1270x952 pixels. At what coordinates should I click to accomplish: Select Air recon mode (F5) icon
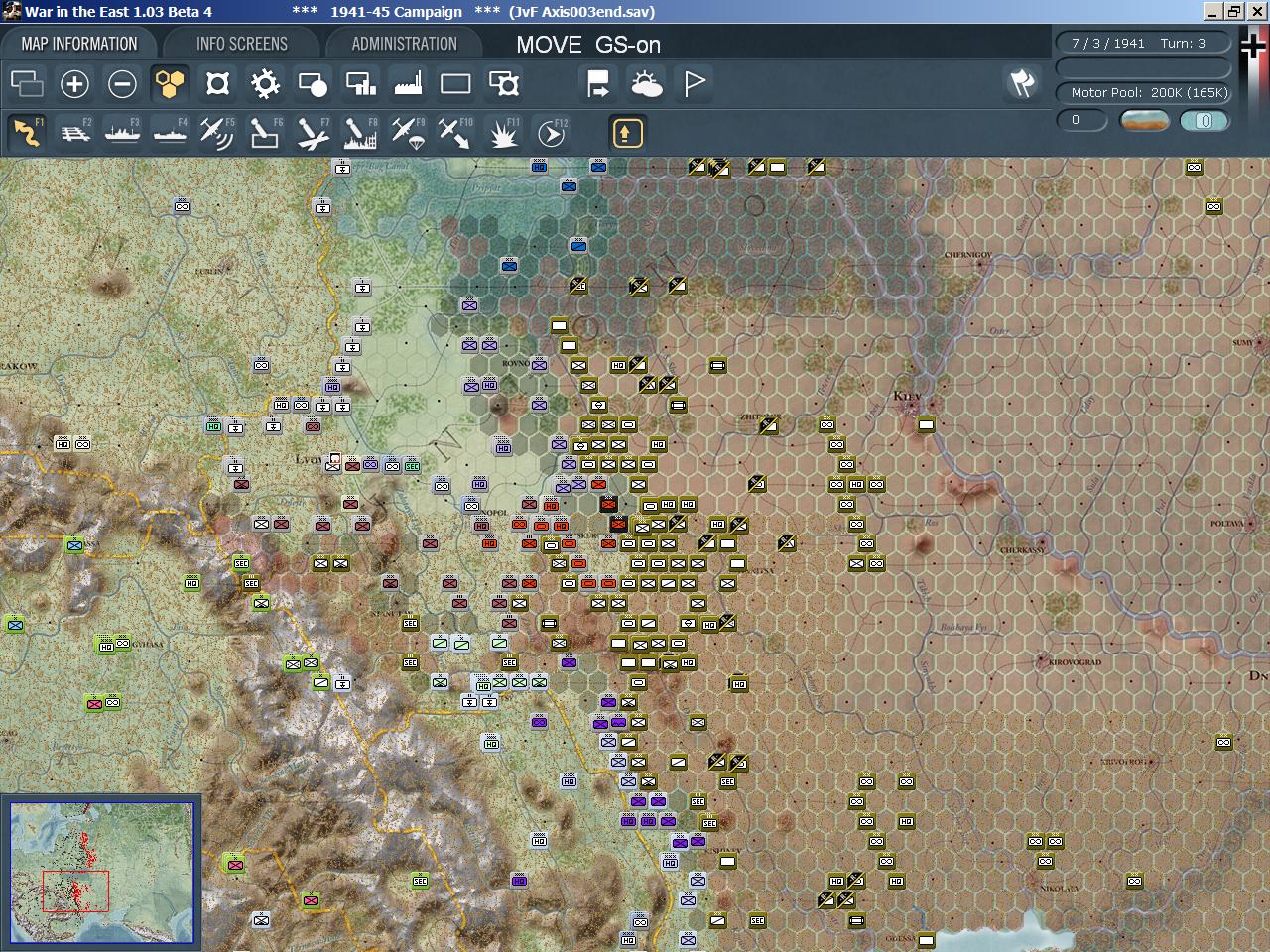pyautogui.click(x=216, y=133)
